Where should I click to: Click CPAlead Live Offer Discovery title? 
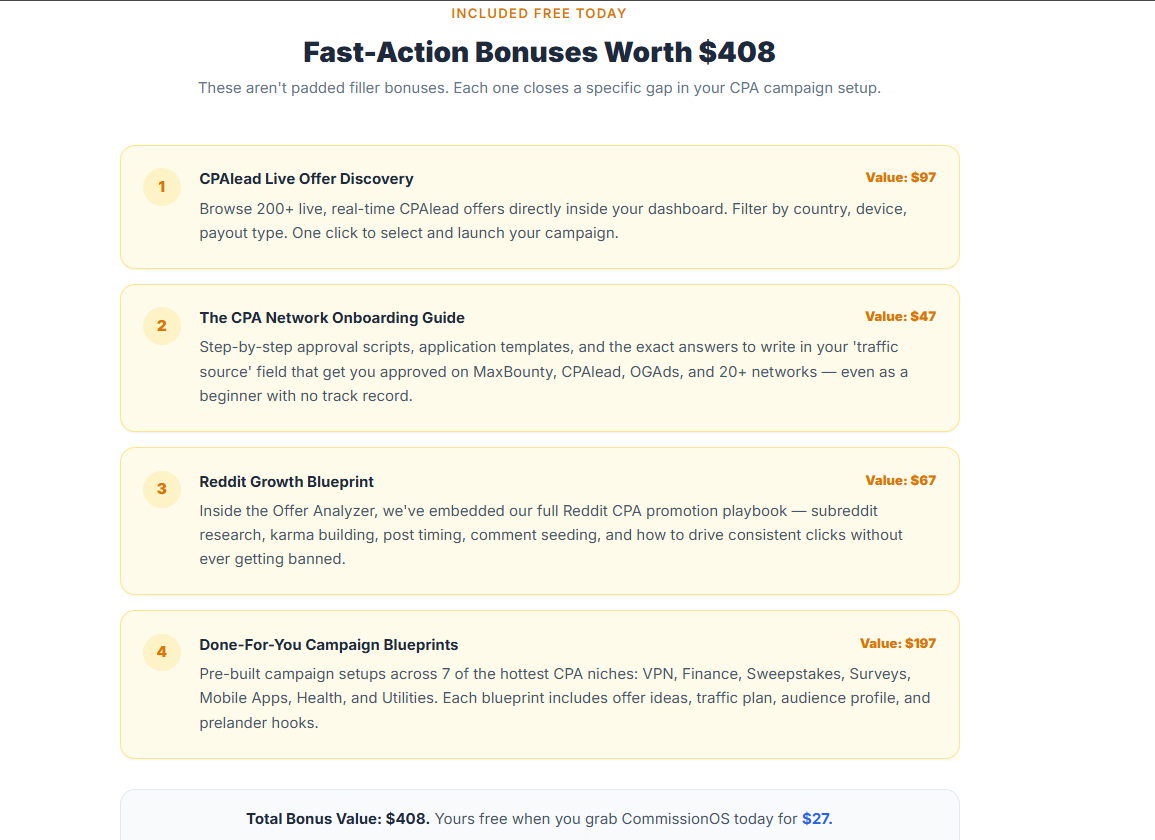[x=306, y=179]
